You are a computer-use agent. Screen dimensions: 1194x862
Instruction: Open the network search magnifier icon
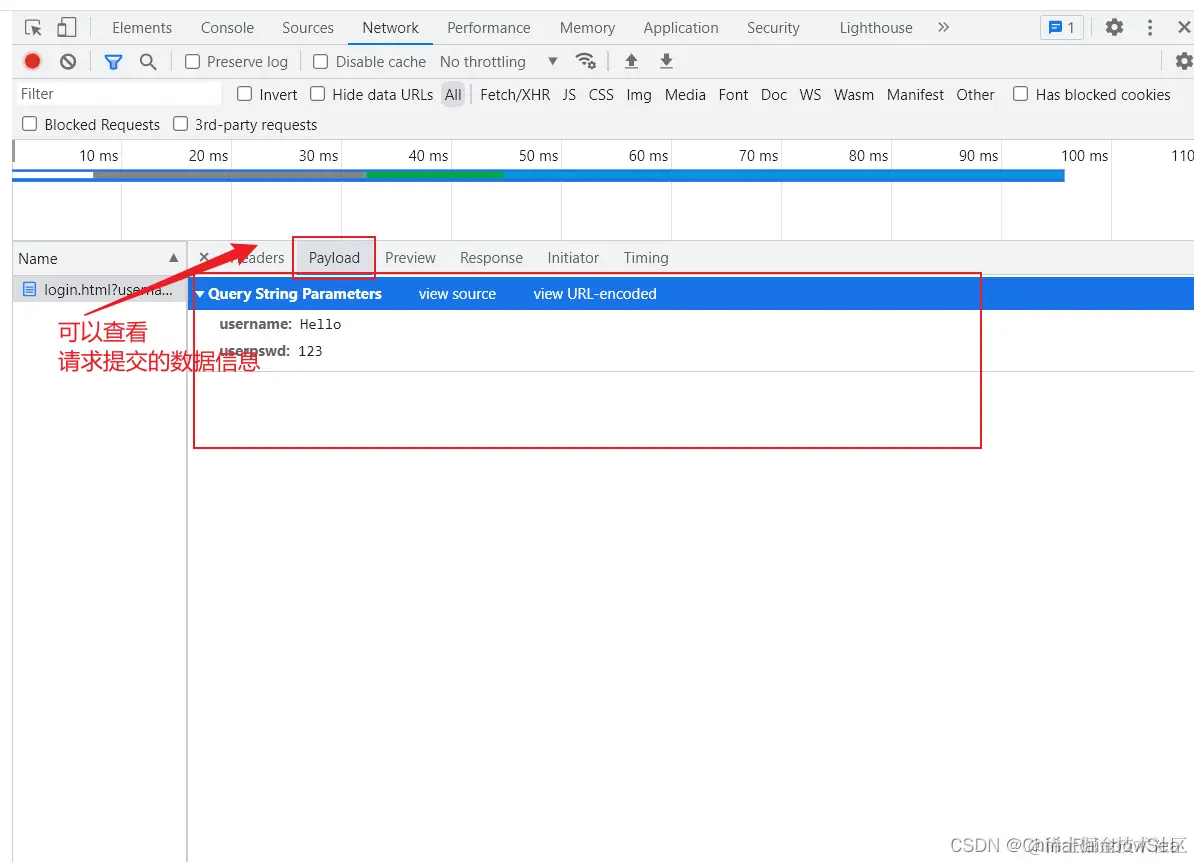pos(148,62)
